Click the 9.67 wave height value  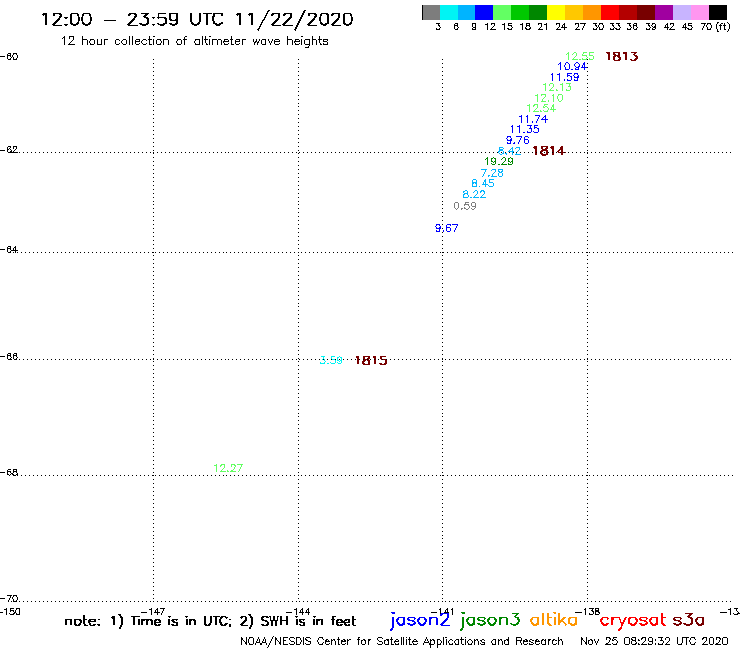click(x=446, y=228)
